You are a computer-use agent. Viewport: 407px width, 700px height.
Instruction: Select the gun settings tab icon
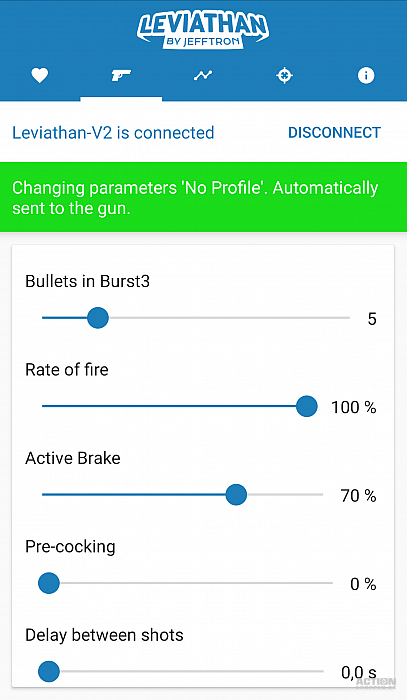coord(121,75)
